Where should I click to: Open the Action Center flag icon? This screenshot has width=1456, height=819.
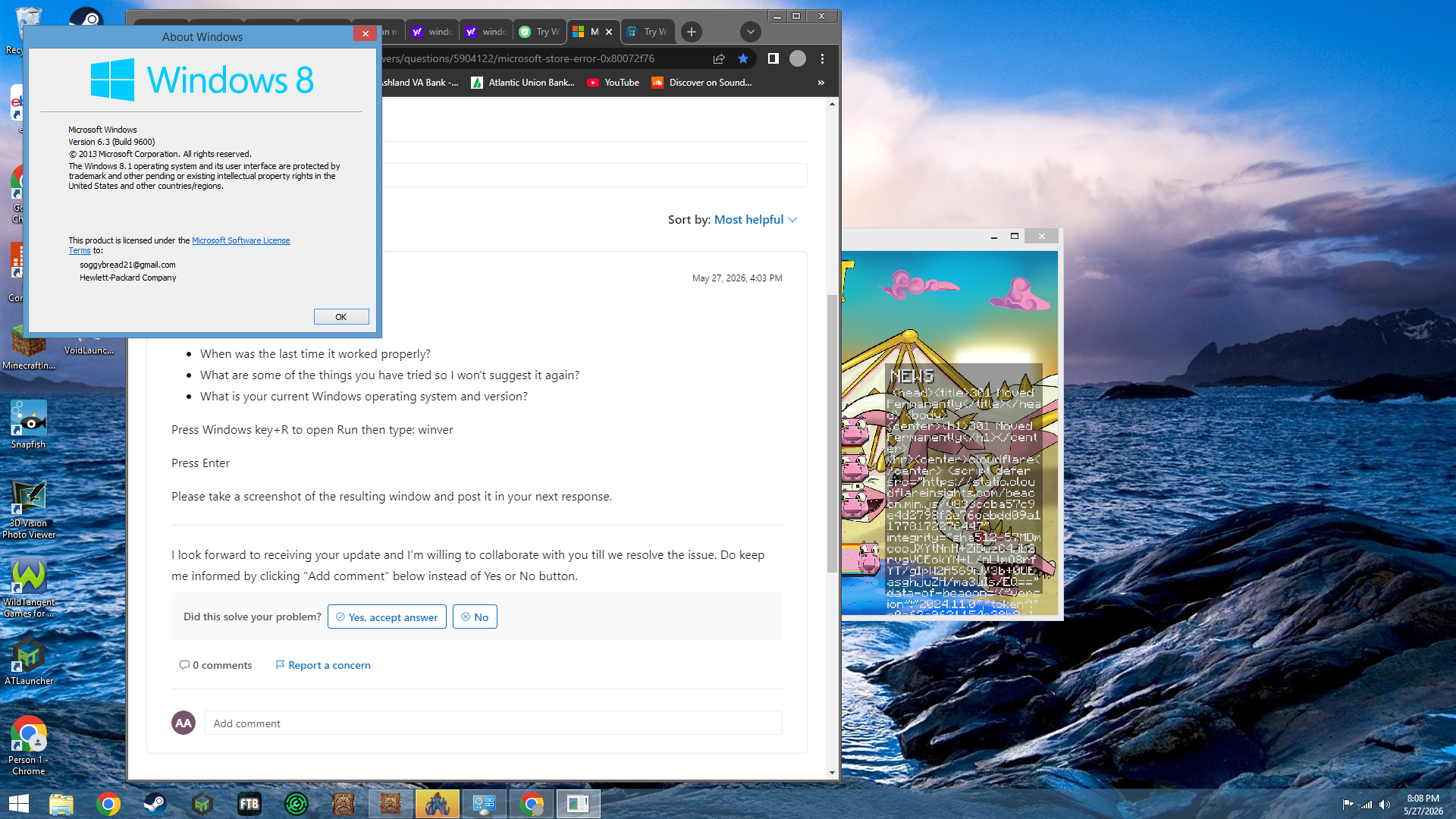(x=1348, y=805)
